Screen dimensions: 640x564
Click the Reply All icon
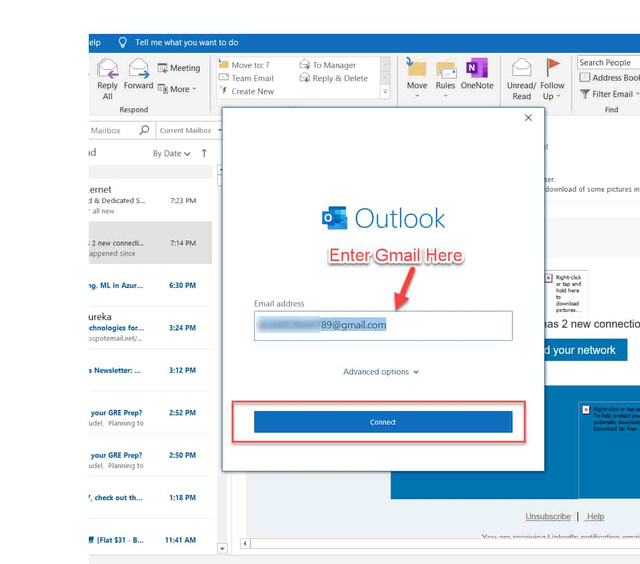[x=107, y=79]
